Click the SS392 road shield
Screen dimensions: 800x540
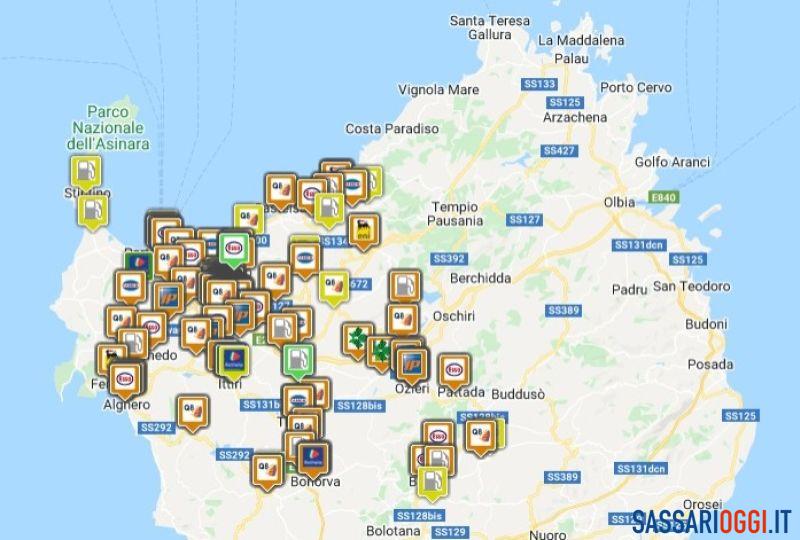pos(449,259)
